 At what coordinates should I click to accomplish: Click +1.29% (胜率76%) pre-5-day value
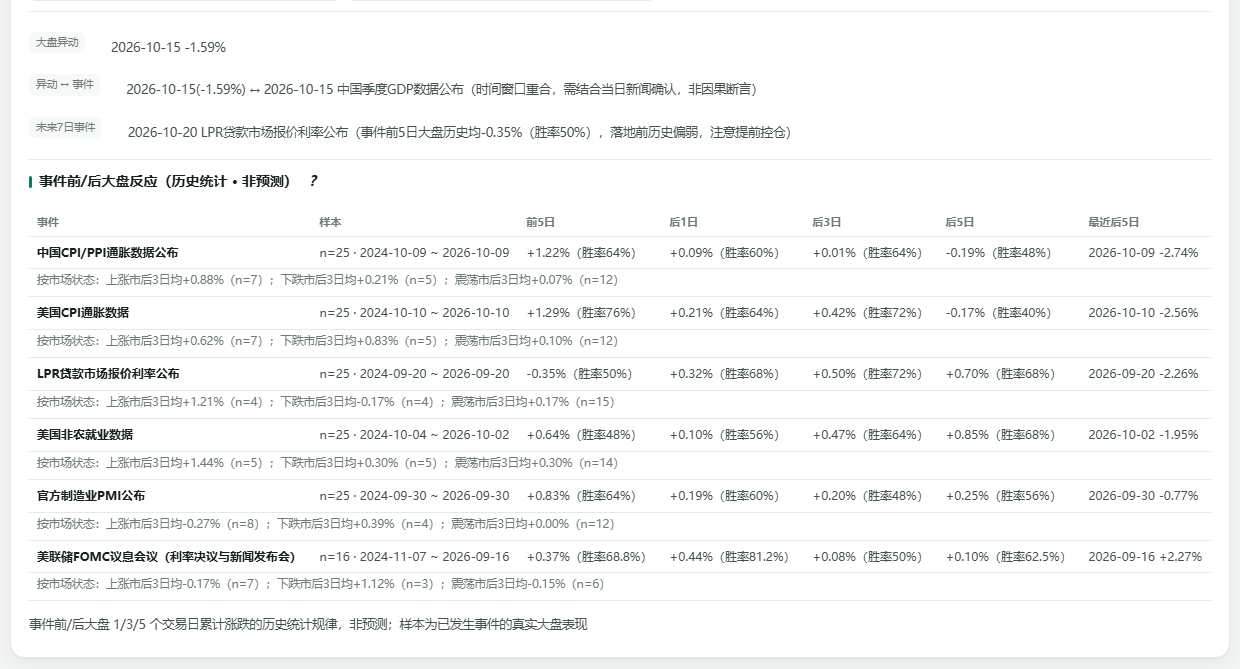(x=581, y=313)
